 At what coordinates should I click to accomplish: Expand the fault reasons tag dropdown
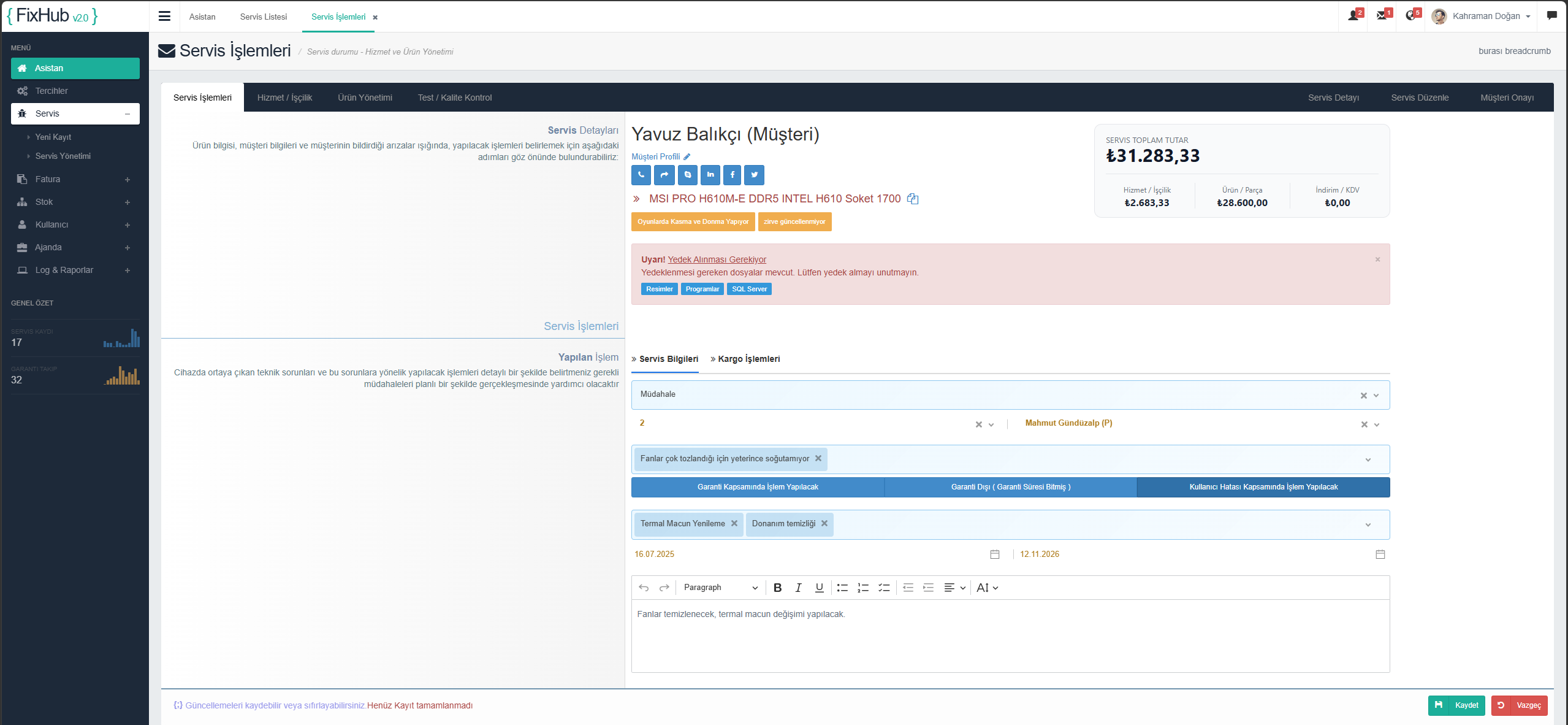pyautogui.click(x=1368, y=460)
